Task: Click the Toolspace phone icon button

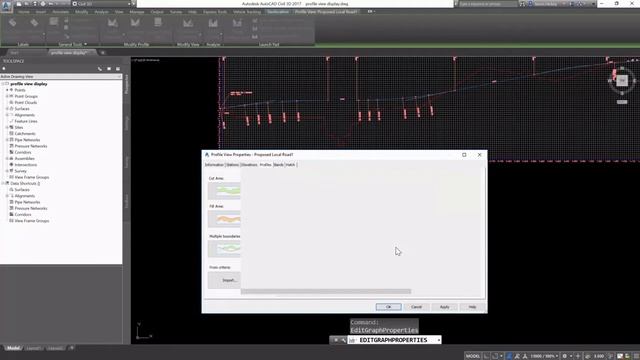Action: 100,69
